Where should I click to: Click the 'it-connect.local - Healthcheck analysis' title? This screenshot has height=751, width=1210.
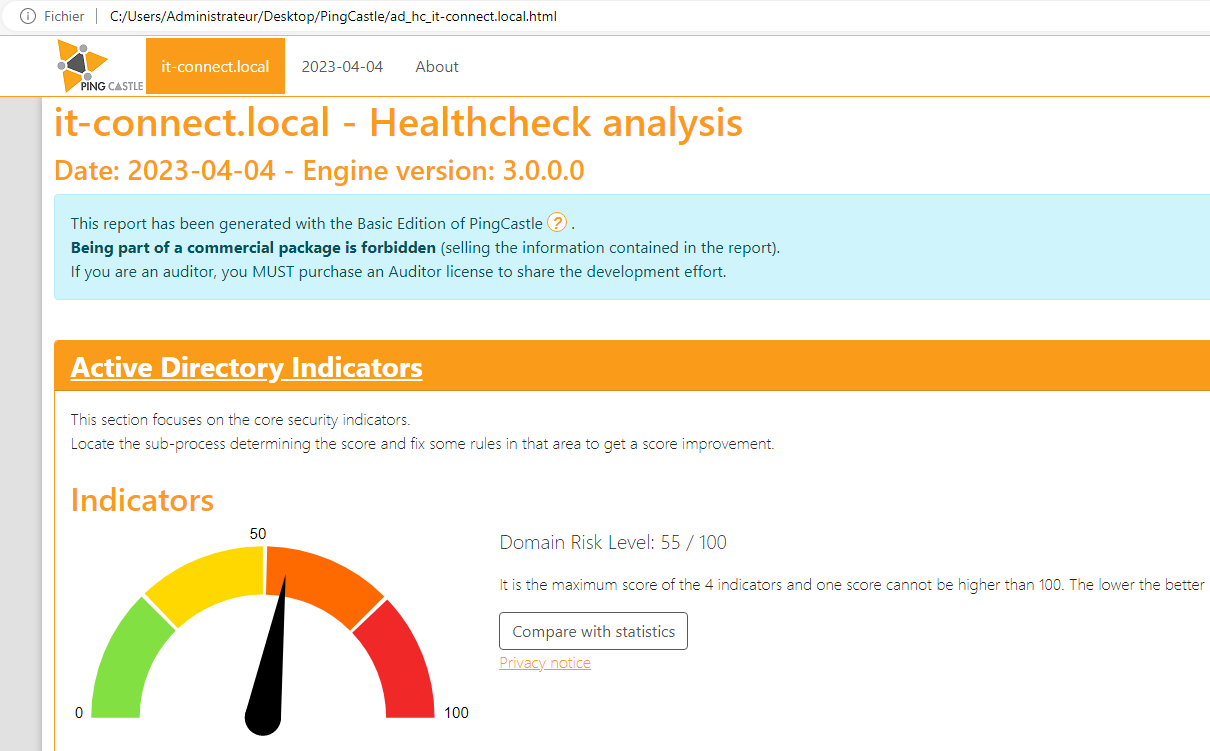(398, 123)
